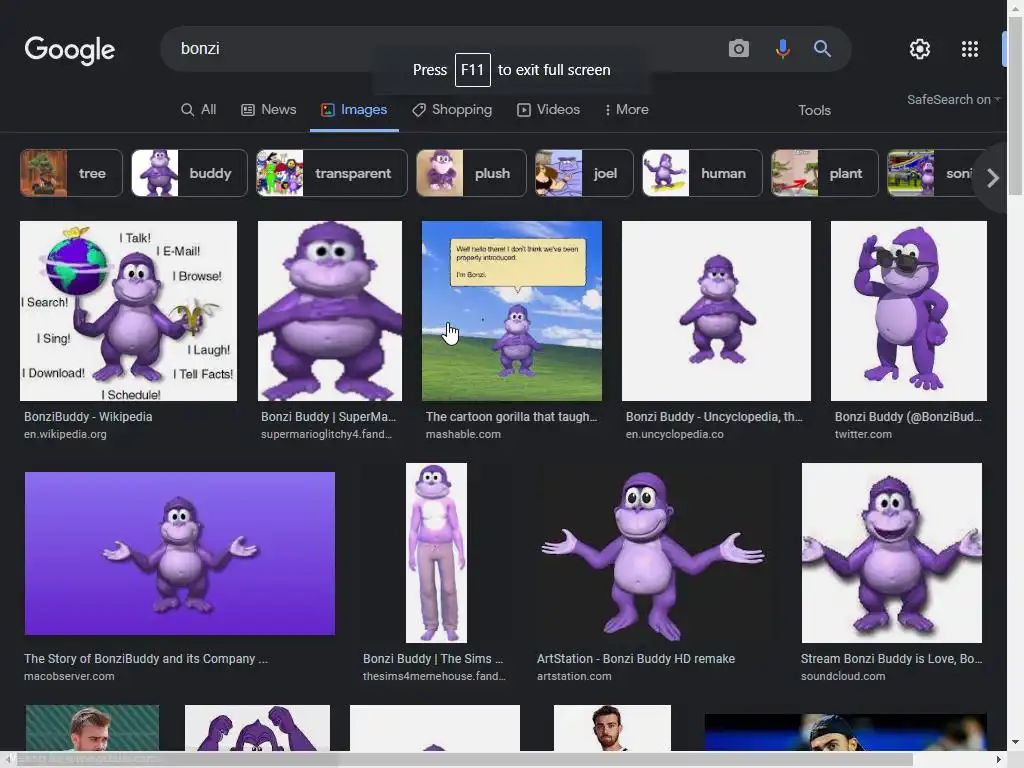This screenshot has width=1024, height=768.
Task: Click the 'macobserver.com' source text
Action: pyautogui.click(x=69, y=677)
